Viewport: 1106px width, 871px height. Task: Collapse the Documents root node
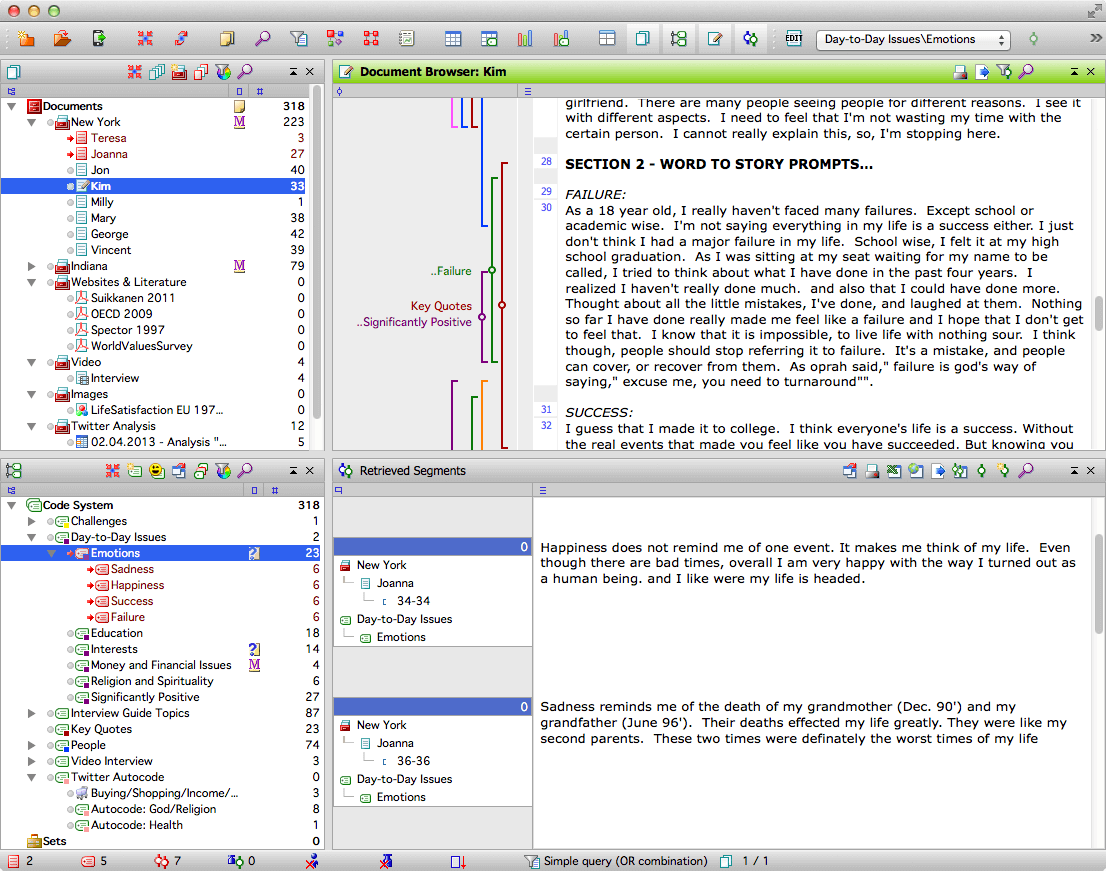click(x=11, y=106)
